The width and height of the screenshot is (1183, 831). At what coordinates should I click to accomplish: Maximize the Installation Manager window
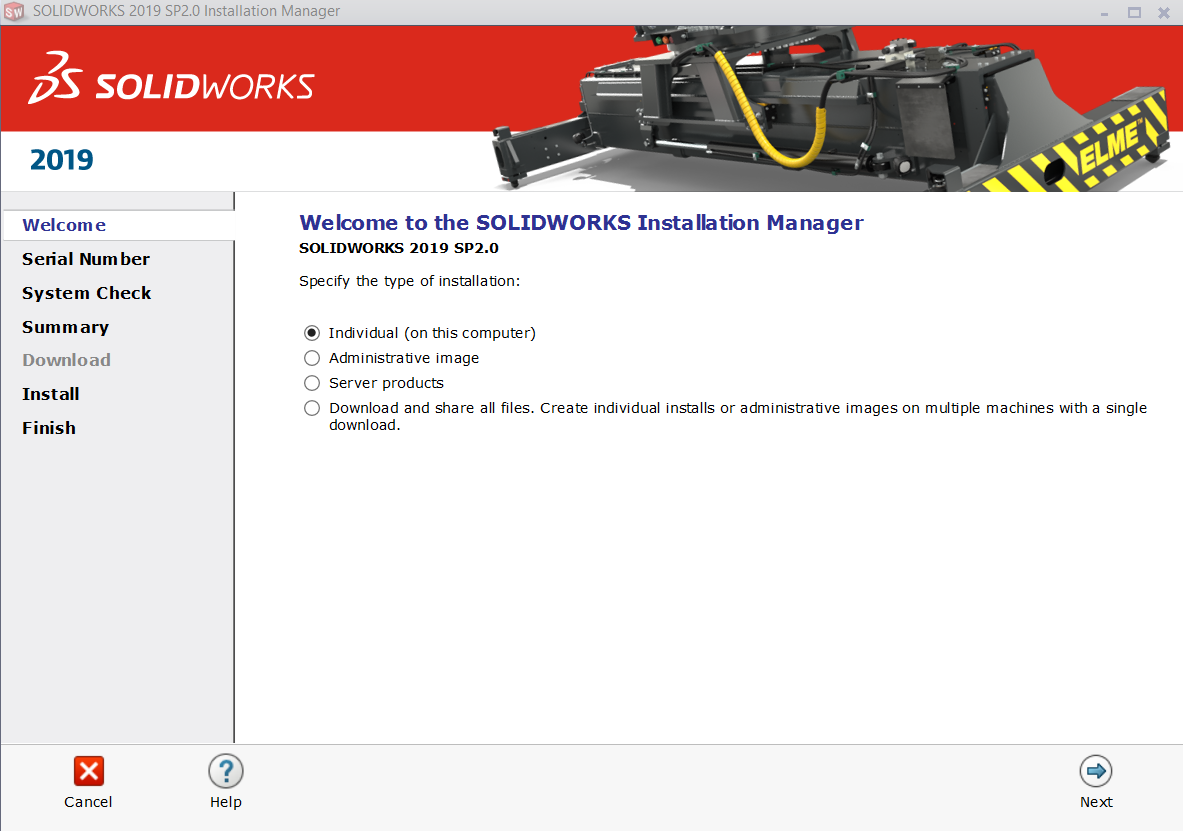[1134, 12]
